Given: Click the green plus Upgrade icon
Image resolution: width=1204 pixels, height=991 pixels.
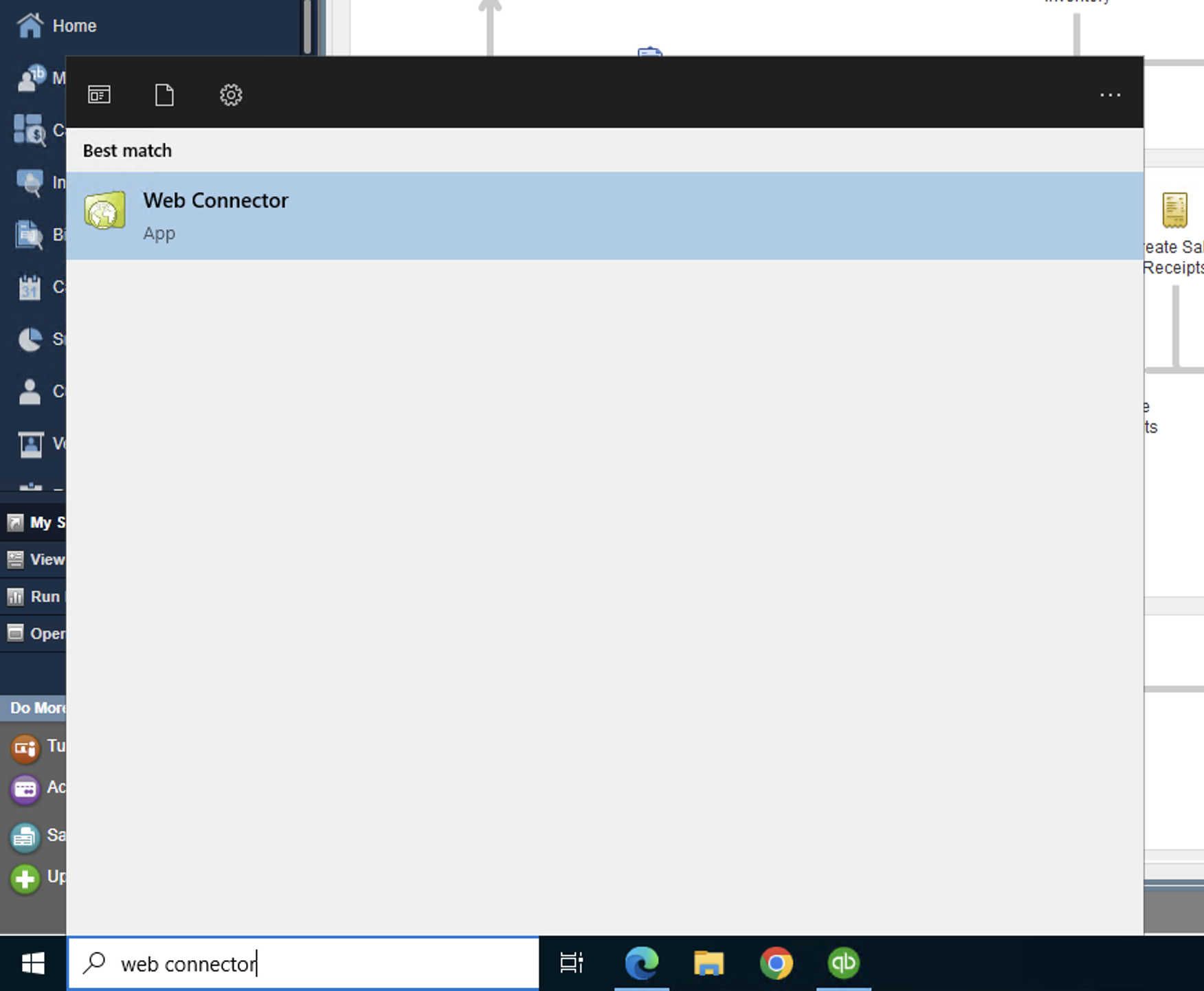Looking at the screenshot, I should 25,878.
